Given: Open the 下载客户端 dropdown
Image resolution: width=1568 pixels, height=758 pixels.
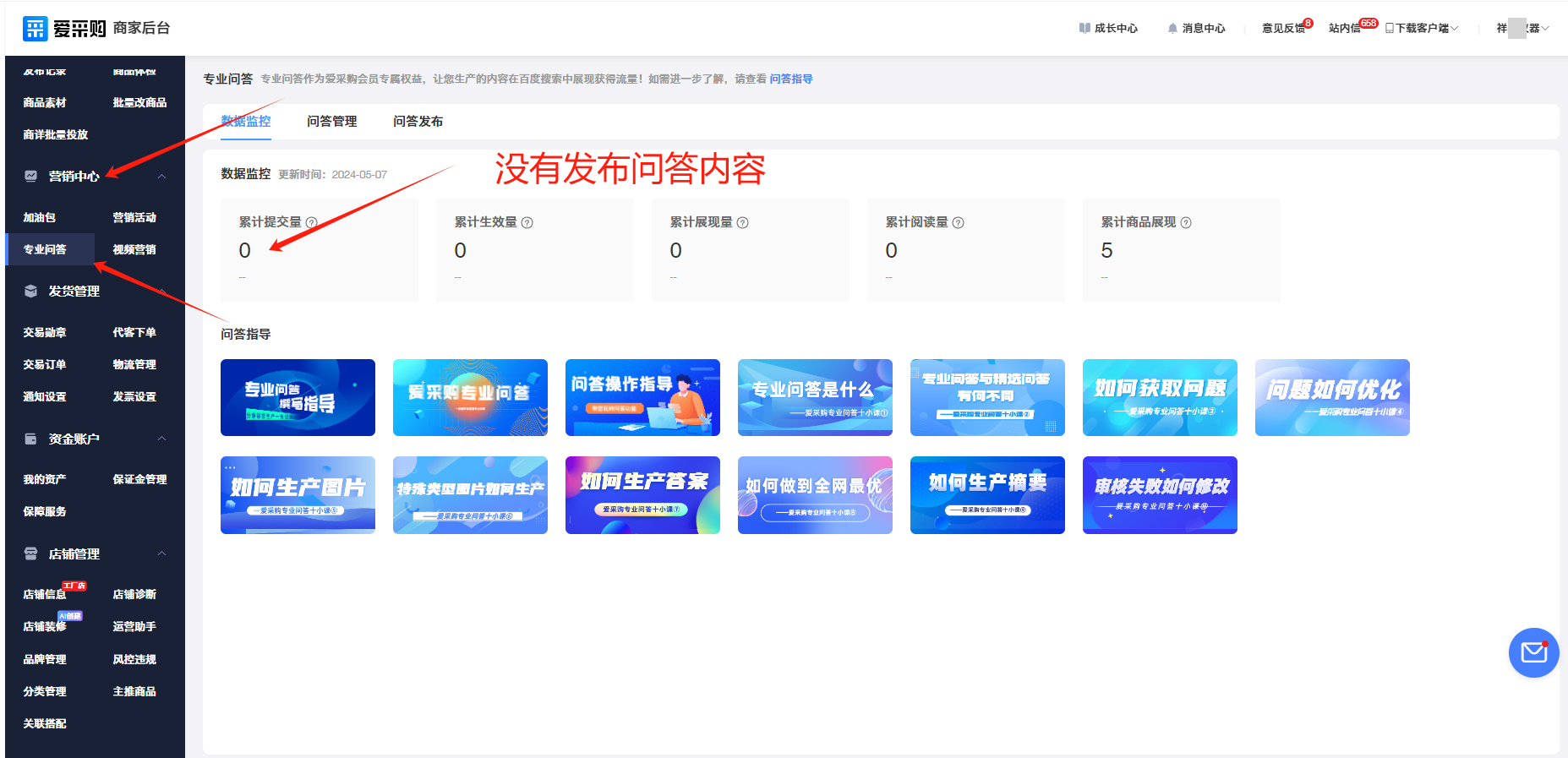Looking at the screenshot, I should pos(1422,28).
